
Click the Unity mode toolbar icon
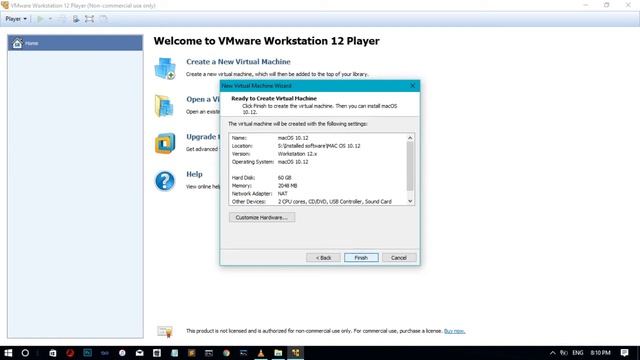pyautogui.click(x=104, y=19)
